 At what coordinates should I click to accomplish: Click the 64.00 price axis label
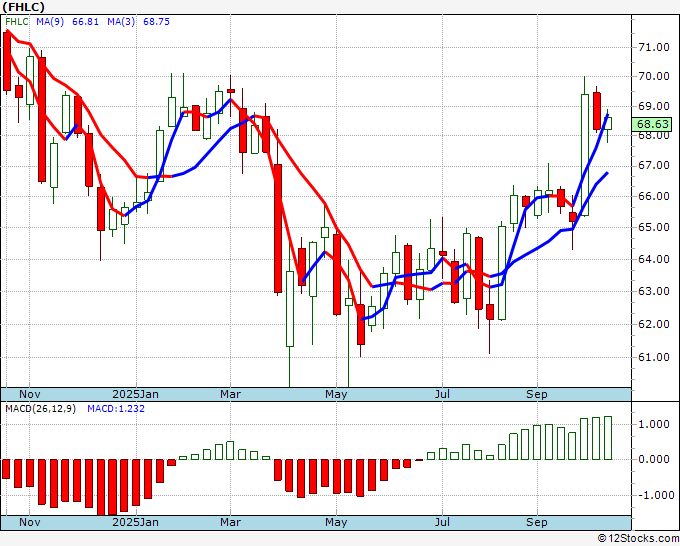point(654,259)
